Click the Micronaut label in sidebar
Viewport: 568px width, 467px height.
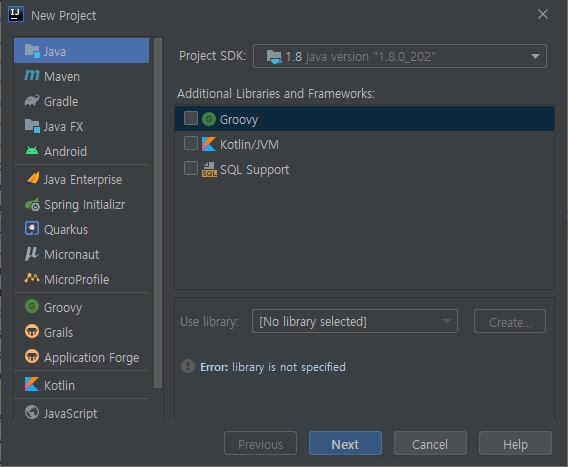(x=71, y=254)
